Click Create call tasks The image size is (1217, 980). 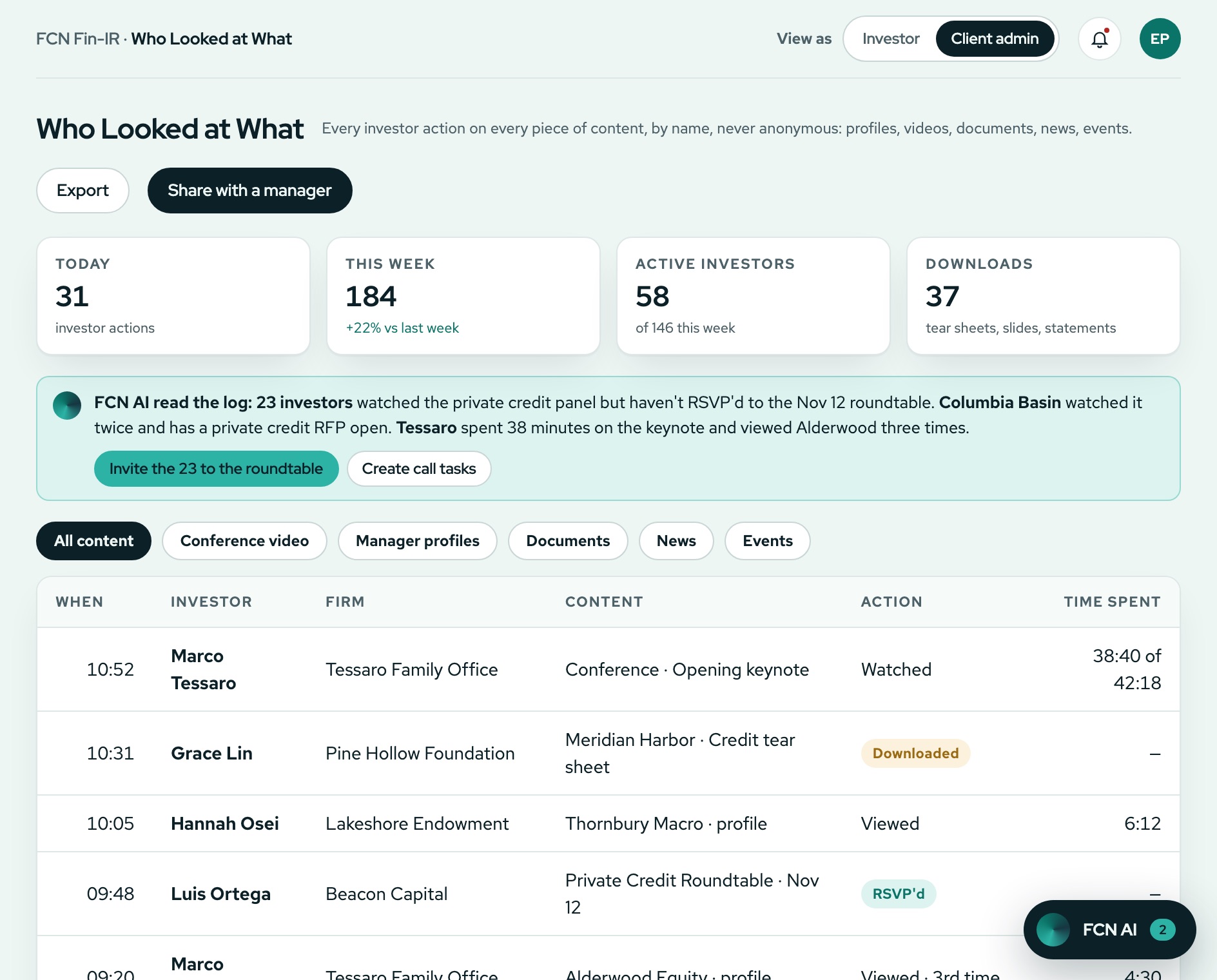click(419, 469)
